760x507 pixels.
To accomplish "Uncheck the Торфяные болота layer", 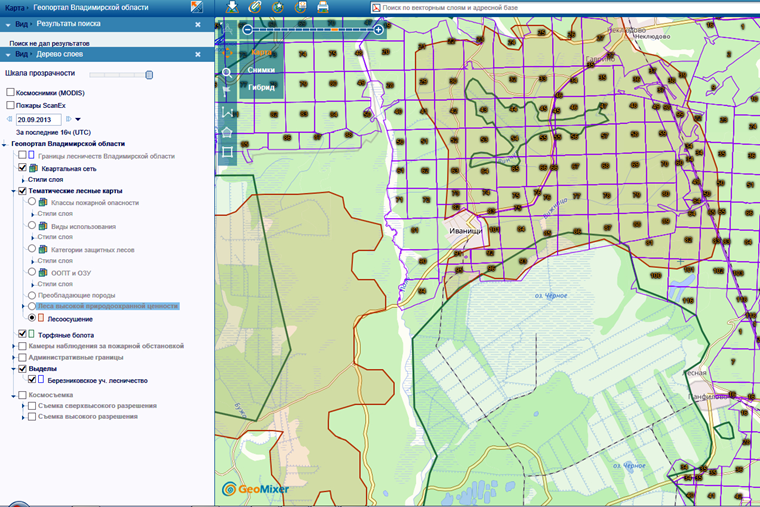I will point(22,334).
